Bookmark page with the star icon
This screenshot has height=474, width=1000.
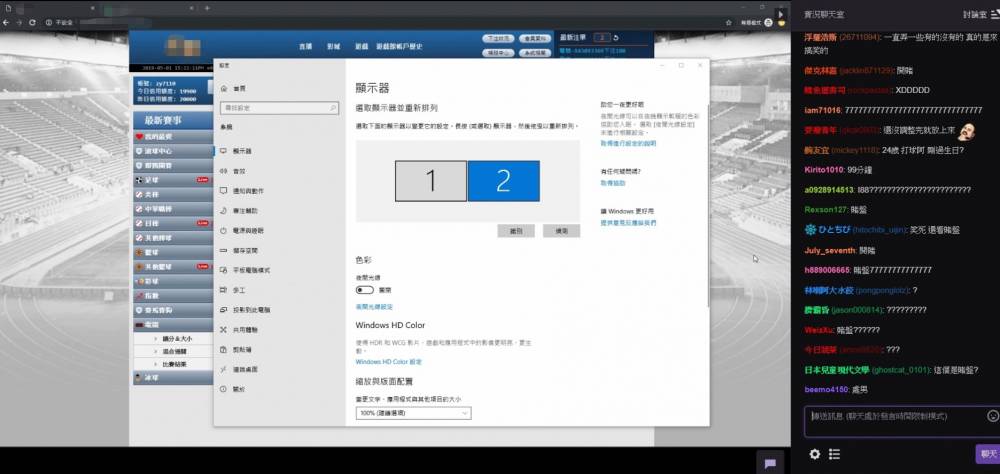coord(728,22)
